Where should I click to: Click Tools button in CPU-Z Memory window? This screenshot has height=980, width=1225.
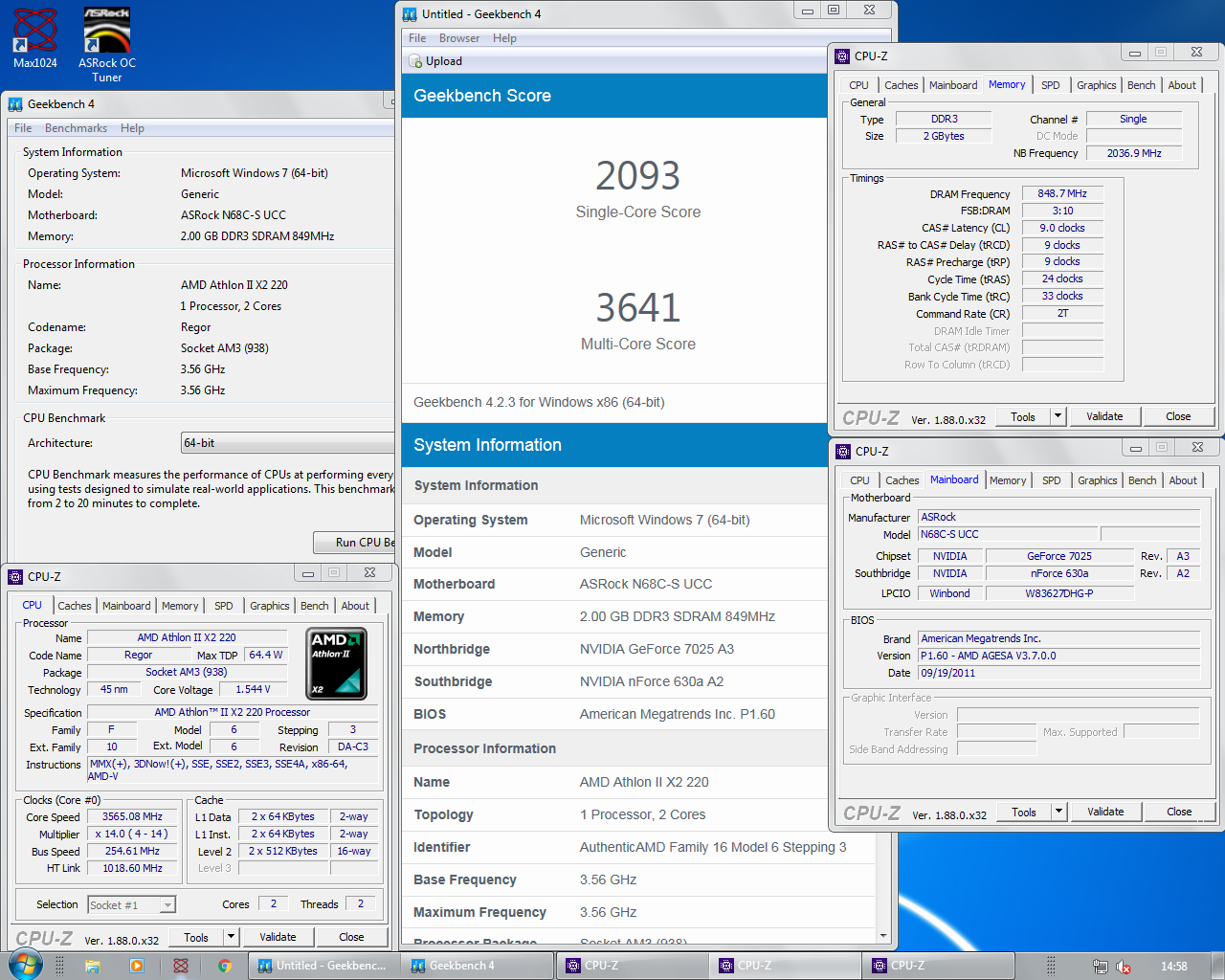pos(1023,416)
